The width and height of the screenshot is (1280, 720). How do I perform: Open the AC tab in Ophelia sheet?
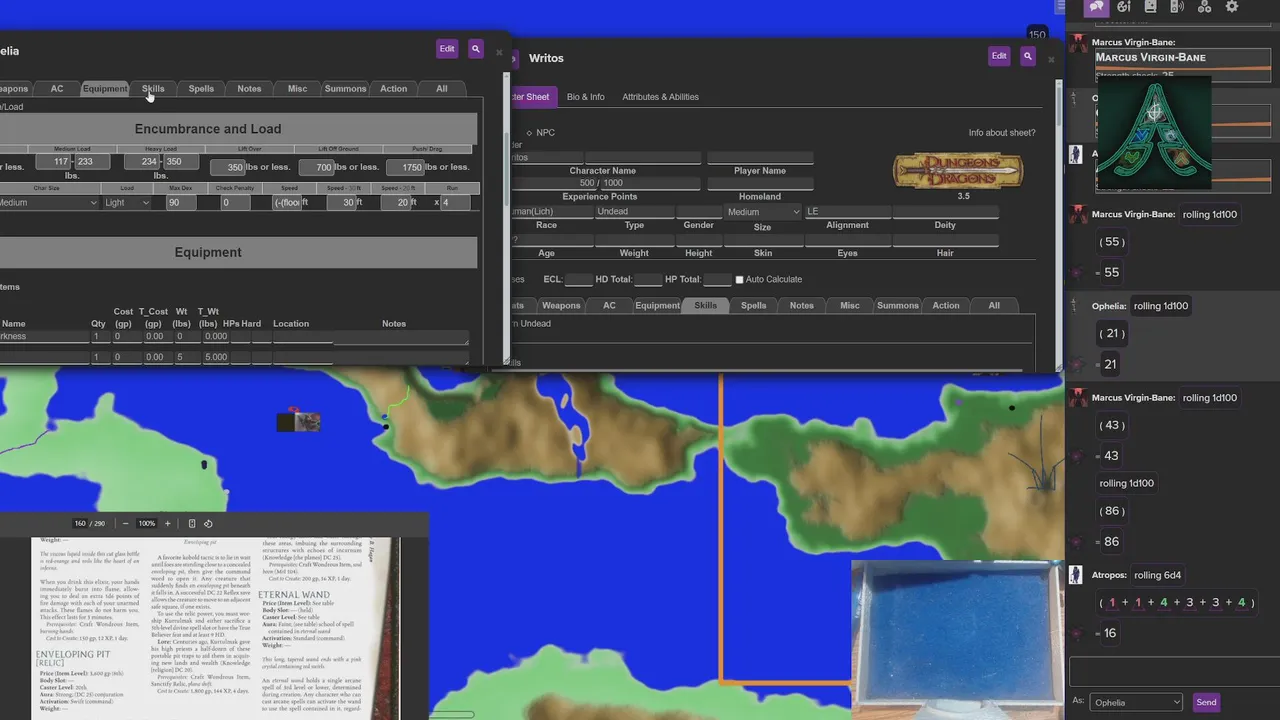click(x=57, y=89)
